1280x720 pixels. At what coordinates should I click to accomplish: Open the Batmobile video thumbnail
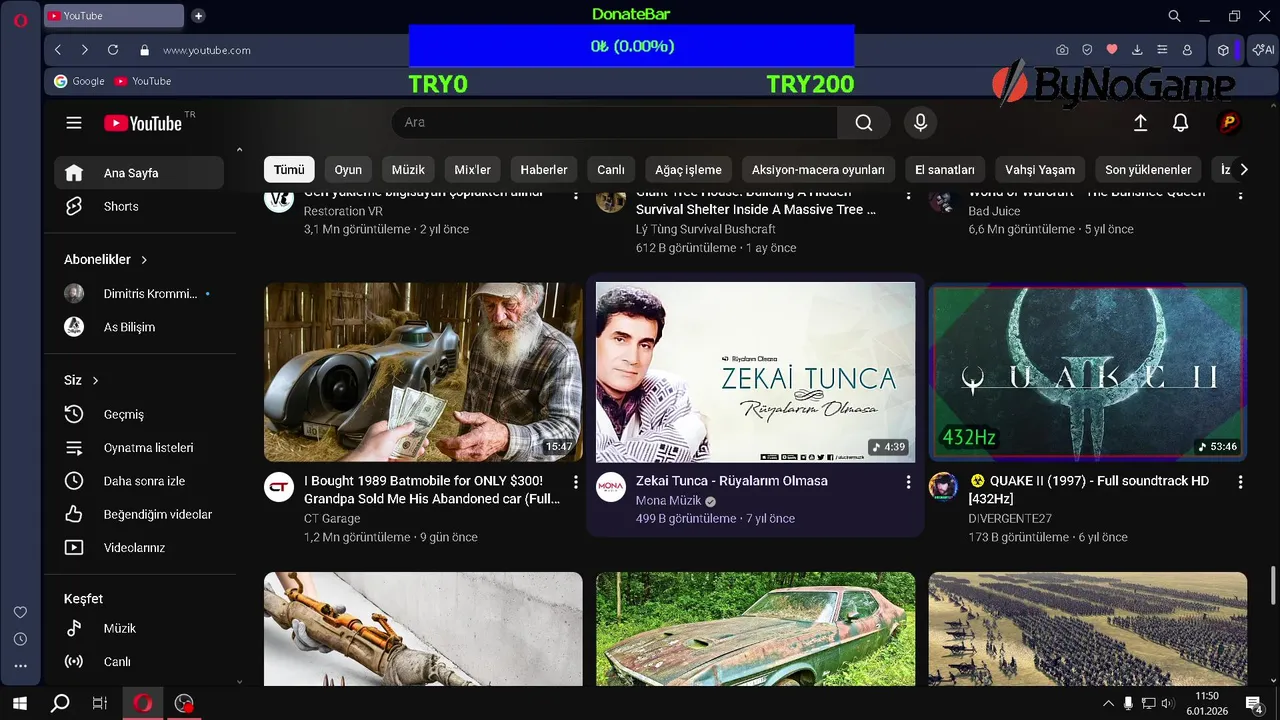[x=423, y=372]
